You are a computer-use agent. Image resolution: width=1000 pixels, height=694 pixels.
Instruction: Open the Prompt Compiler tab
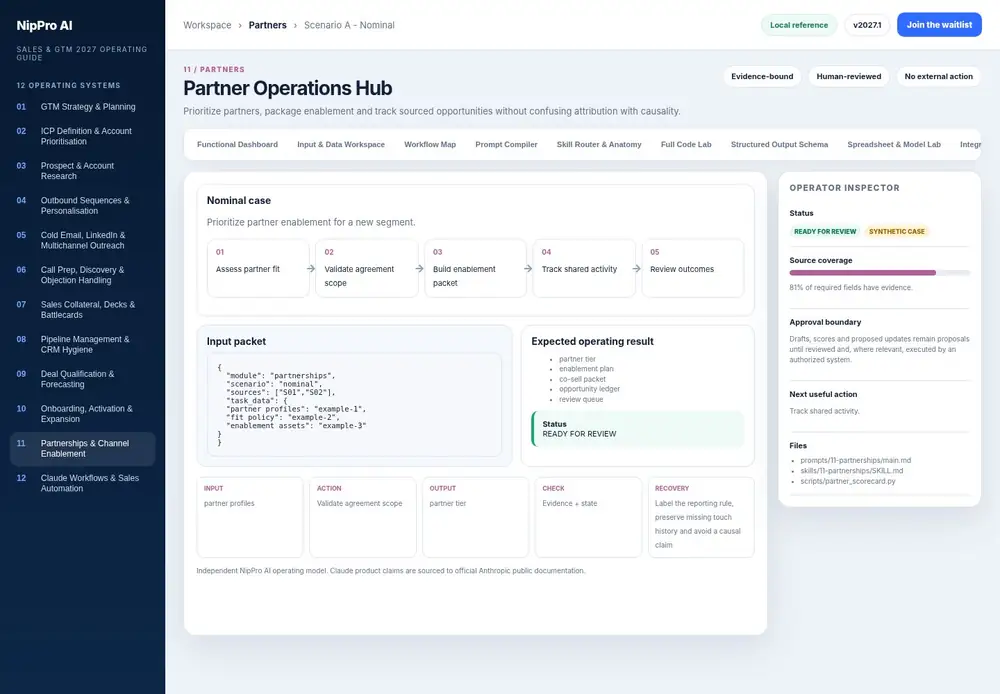point(506,145)
